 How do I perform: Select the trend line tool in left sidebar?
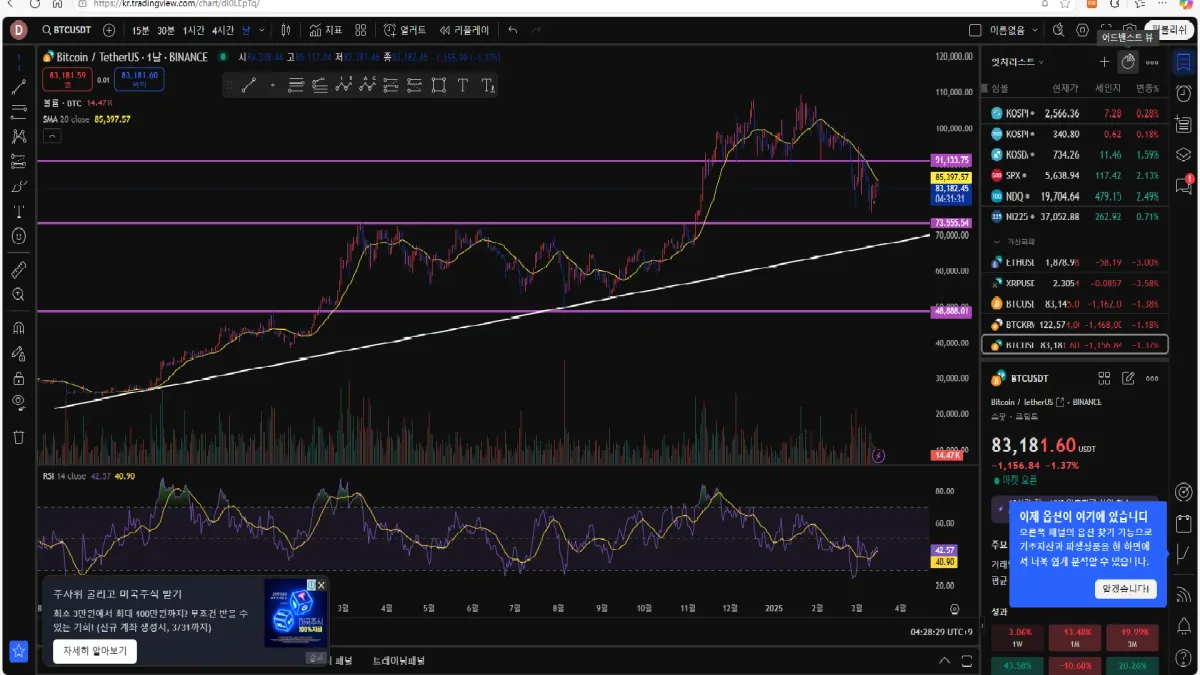pos(18,87)
